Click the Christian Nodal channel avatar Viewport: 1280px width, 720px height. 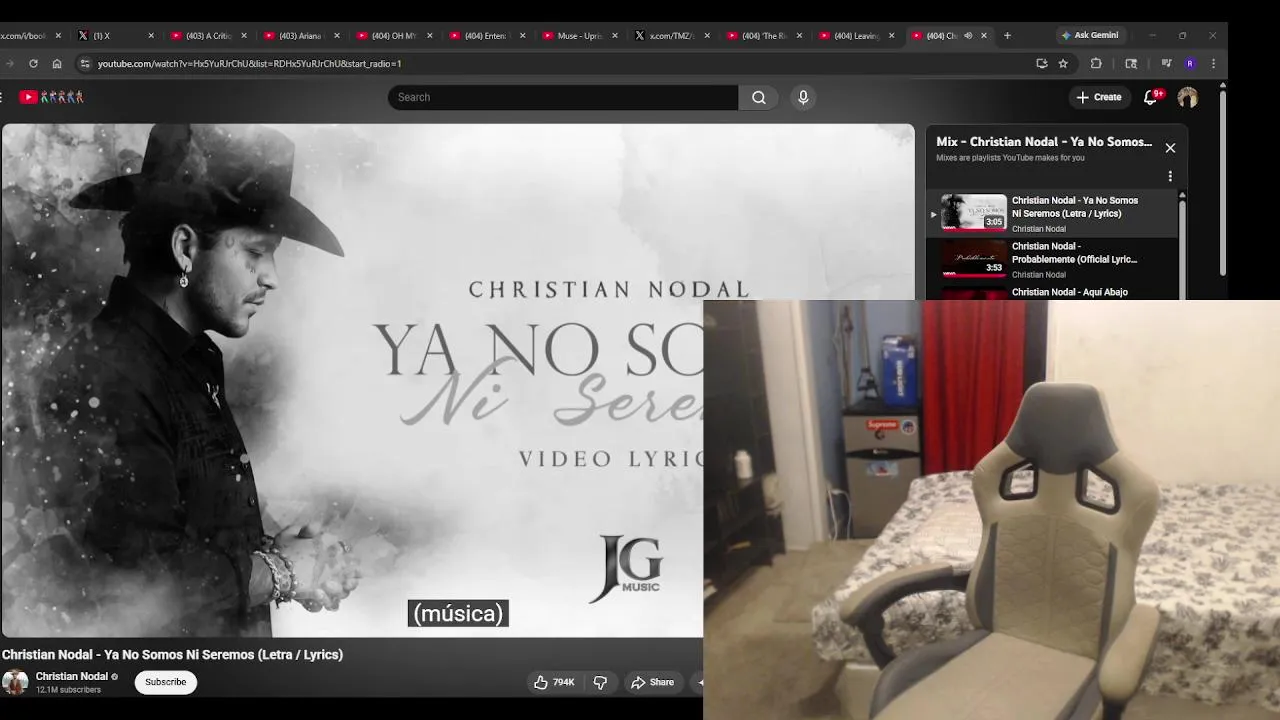[x=15, y=682]
